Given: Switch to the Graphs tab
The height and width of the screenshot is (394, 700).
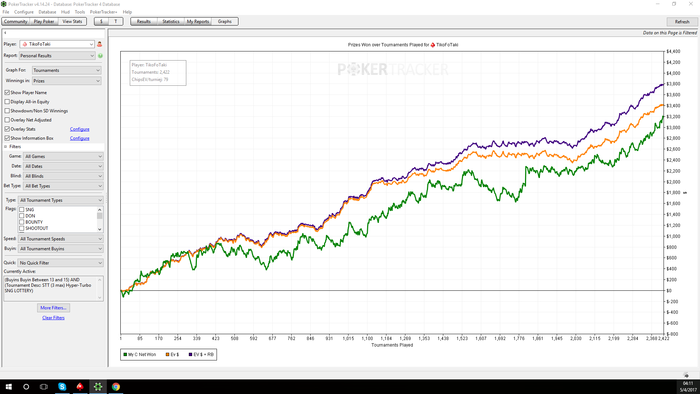Looking at the screenshot, I should point(225,21).
